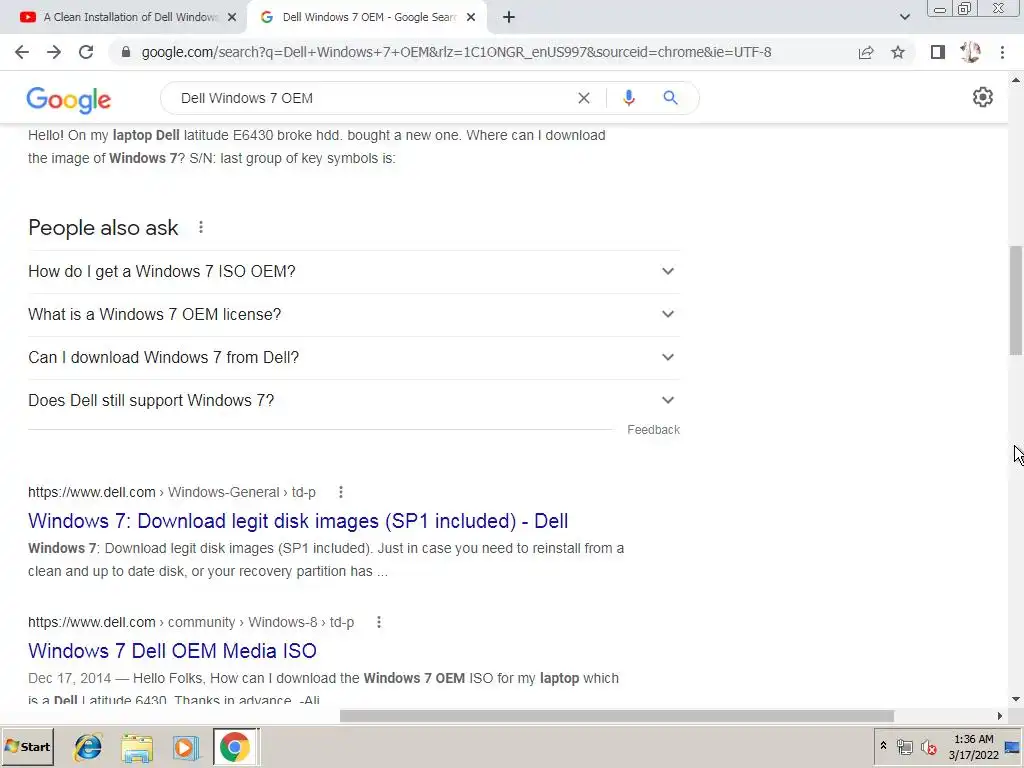Click the dell.com community Windows-8 breadcrumb URL
The height and width of the screenshot is (768, 1024).
(191, 622)
